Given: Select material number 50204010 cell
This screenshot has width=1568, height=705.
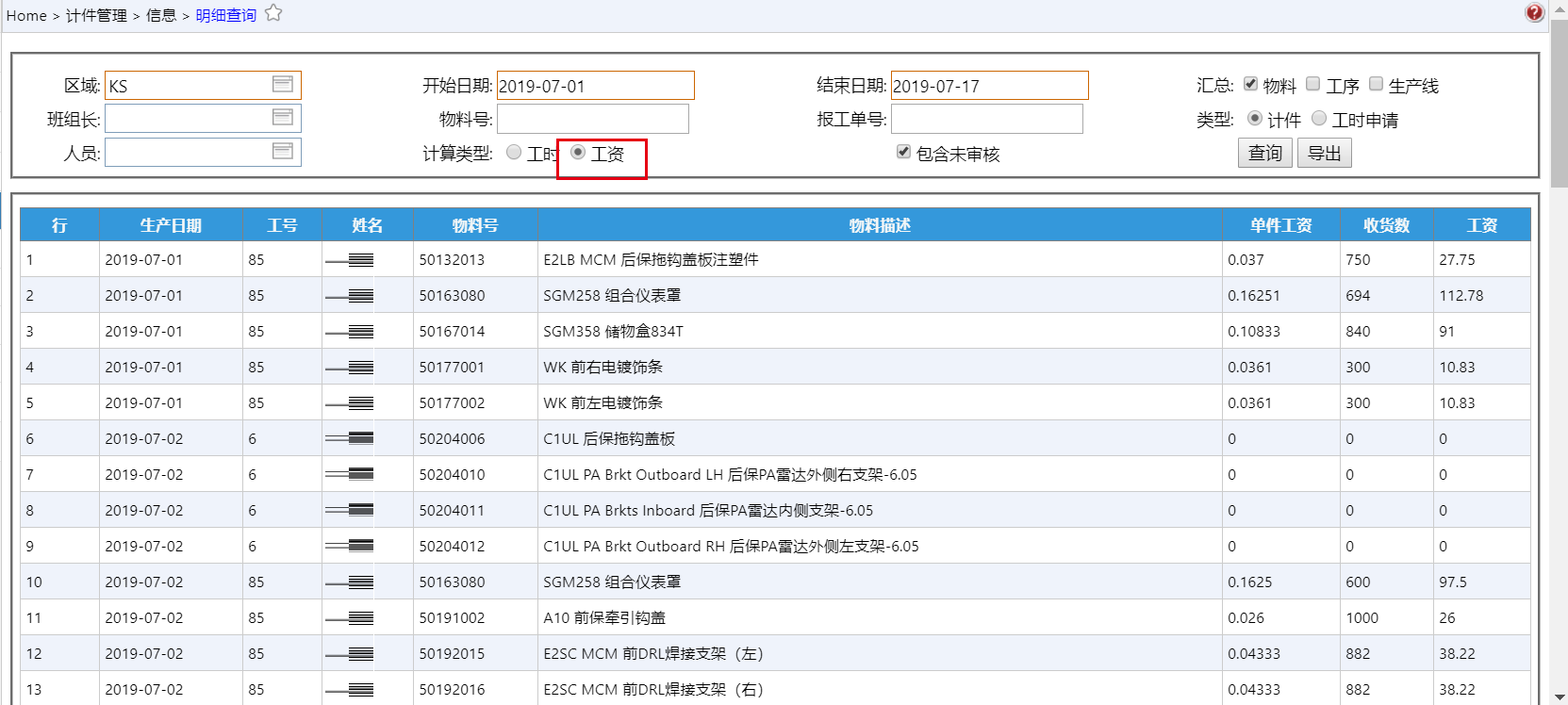Looking at the screenshot, I should tap(475, 474).
